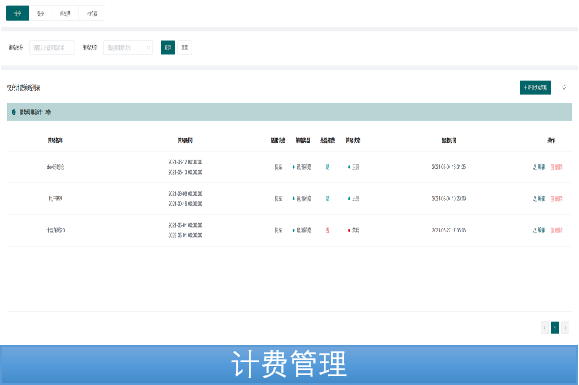Click the refresh icon right of the add button

(x=564, y=87)
